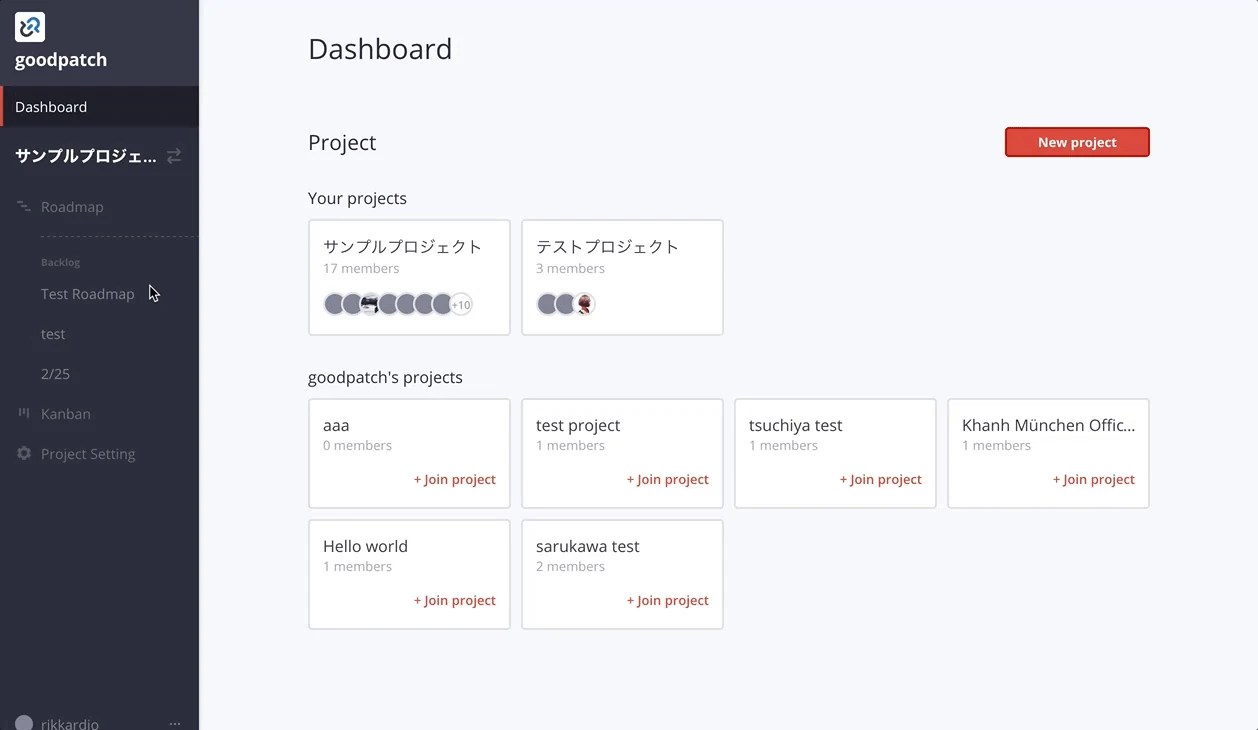This screenshot has width=1258, height=730.
Task: Click the swap arrows icon beside サンプルプロジェ...
Action: click(x=174, y=156)
